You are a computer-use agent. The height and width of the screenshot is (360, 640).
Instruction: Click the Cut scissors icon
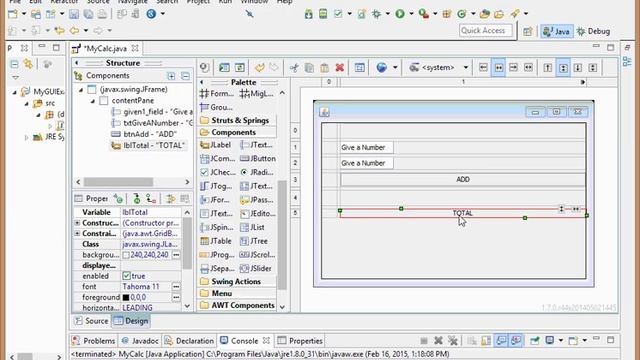click(x=294, y=67)
